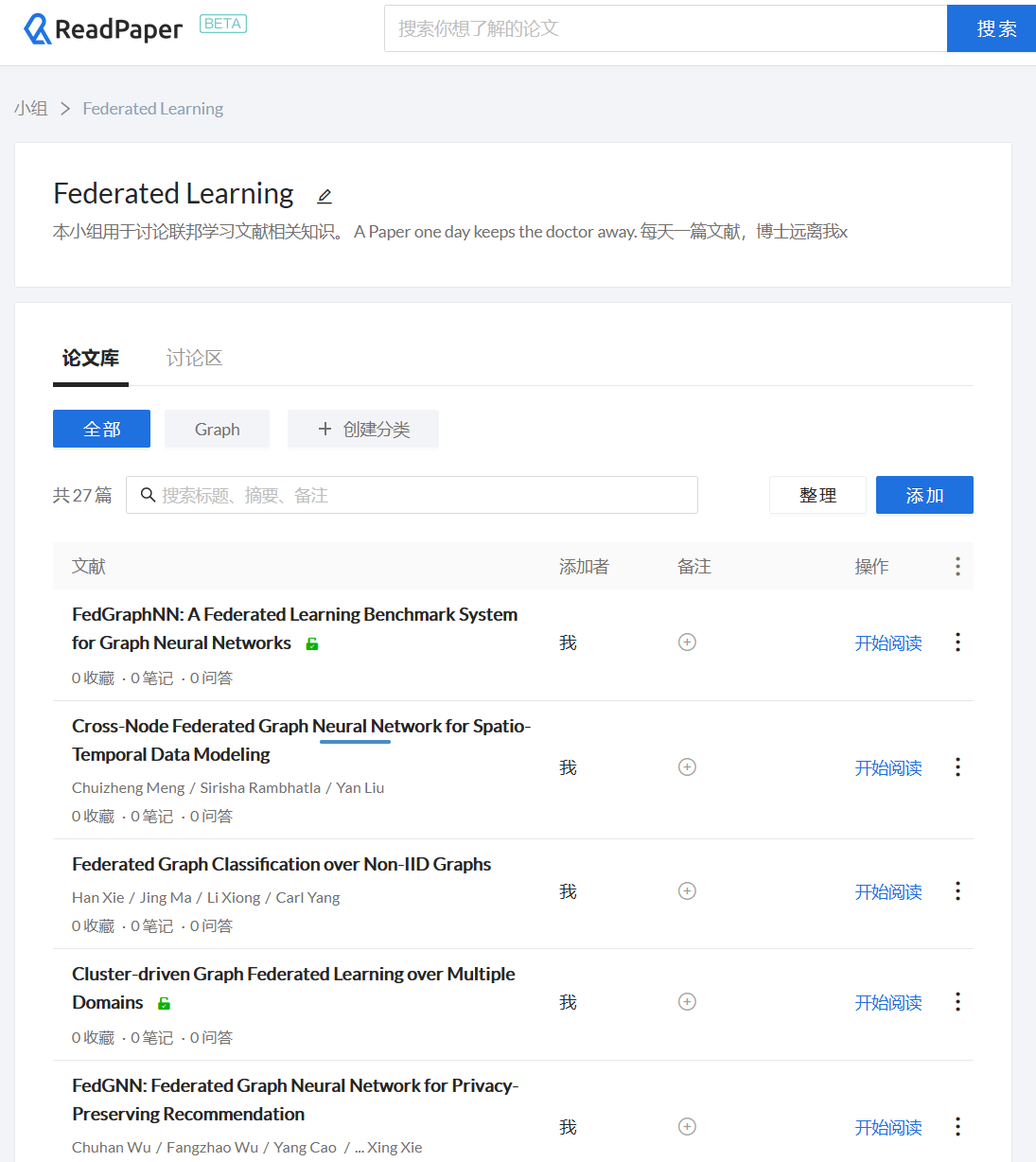Select the Graph category filter
Viewport: 1036px width, 1162px height.
pyautogui.click(x=217, y=430)
